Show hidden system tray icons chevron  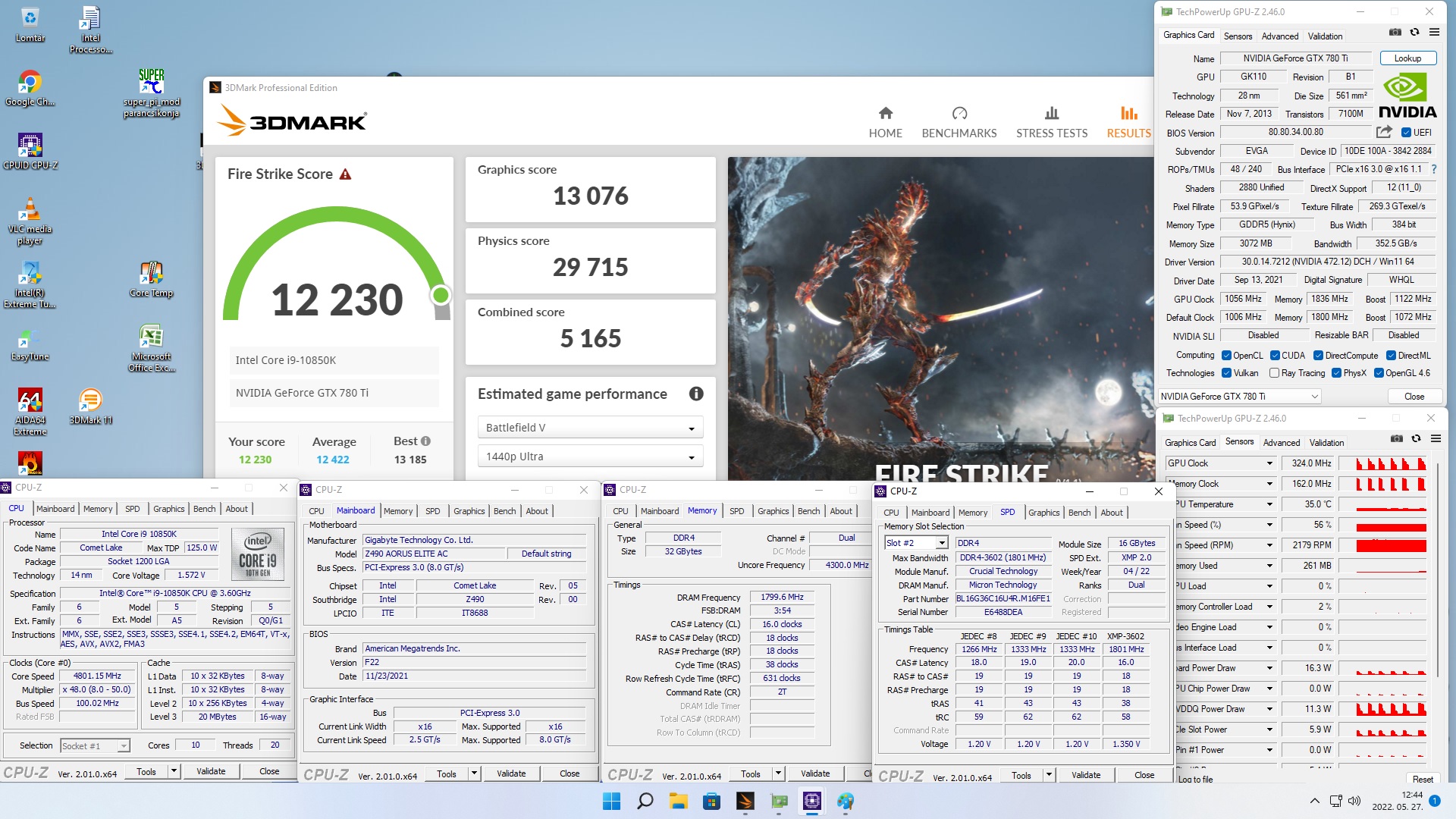coord(1314,801)
